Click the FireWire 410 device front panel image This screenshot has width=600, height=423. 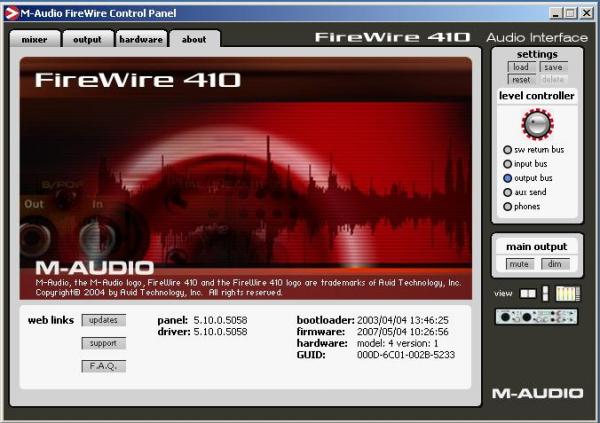[538, 317]
